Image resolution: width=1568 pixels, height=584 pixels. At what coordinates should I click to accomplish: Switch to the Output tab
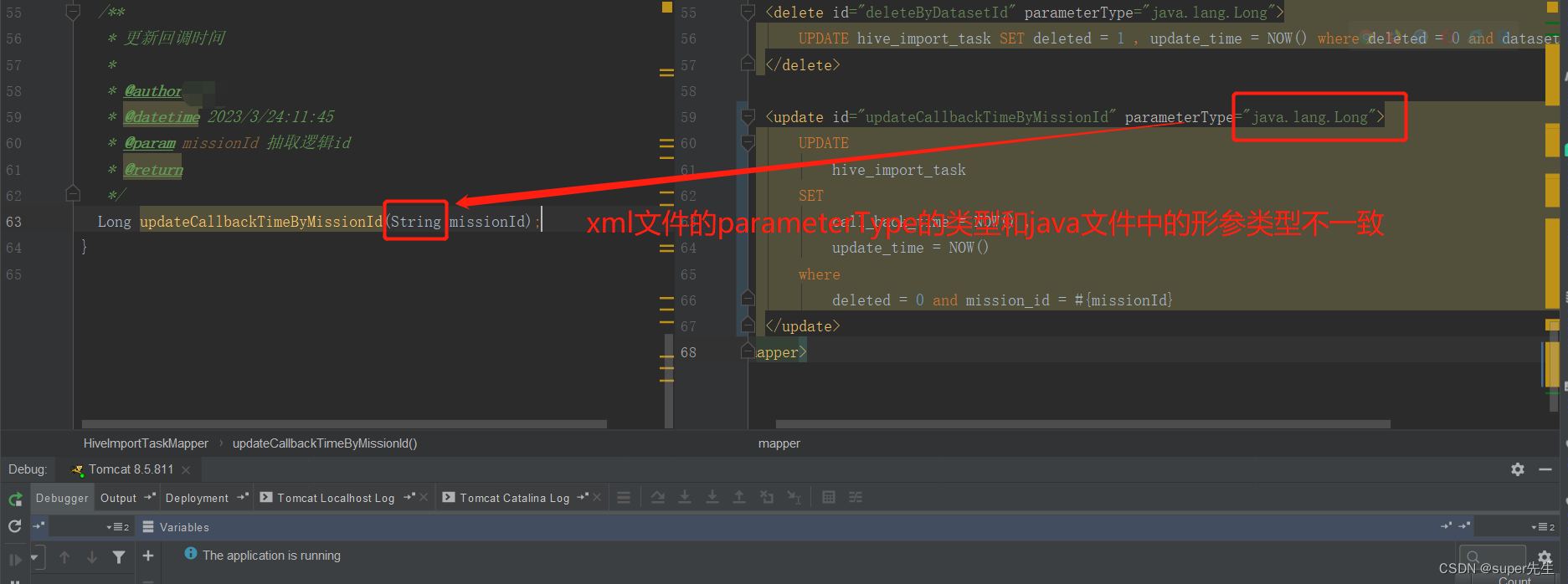118,498
